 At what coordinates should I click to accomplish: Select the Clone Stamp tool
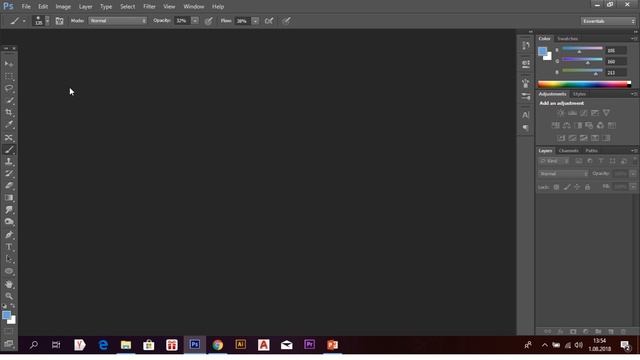point(9,162)
